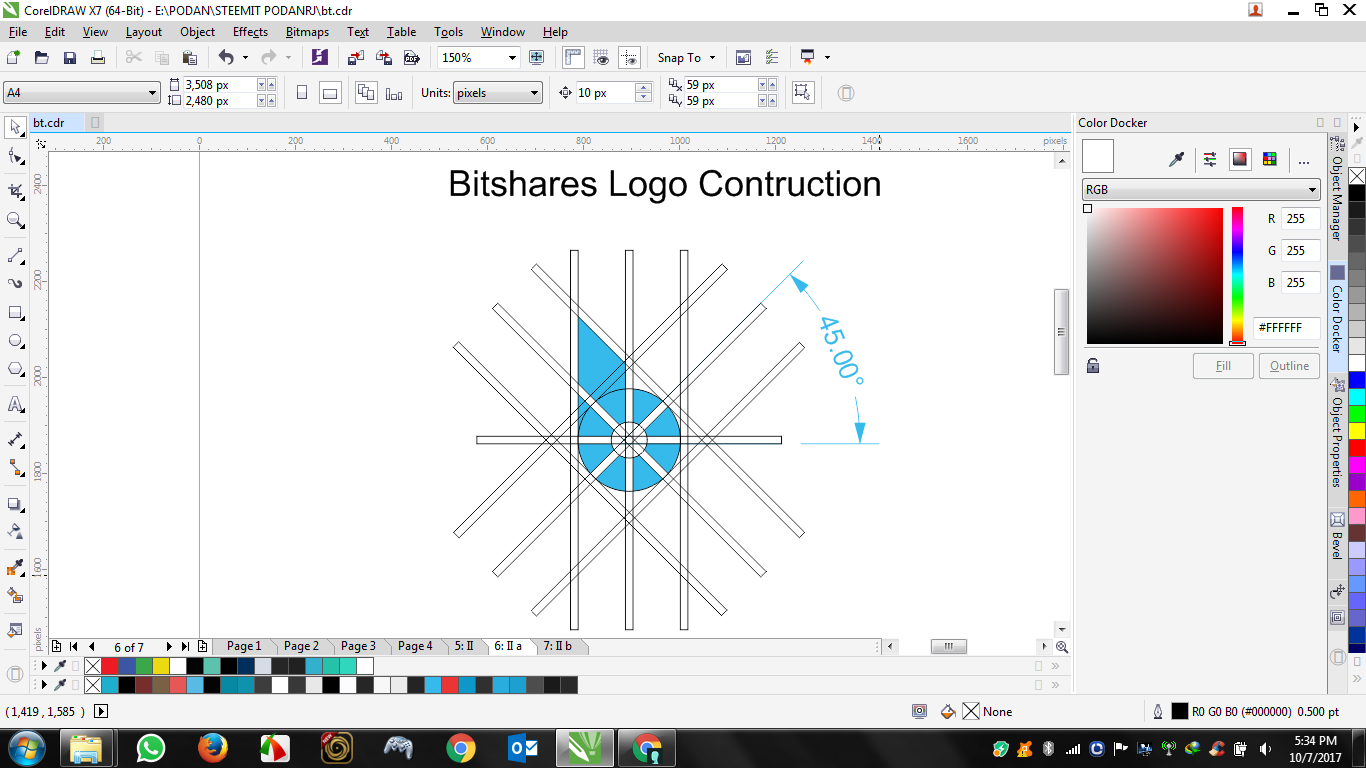Select the Text tool
Screen dimensions: 1366x768
pos(15,404)
